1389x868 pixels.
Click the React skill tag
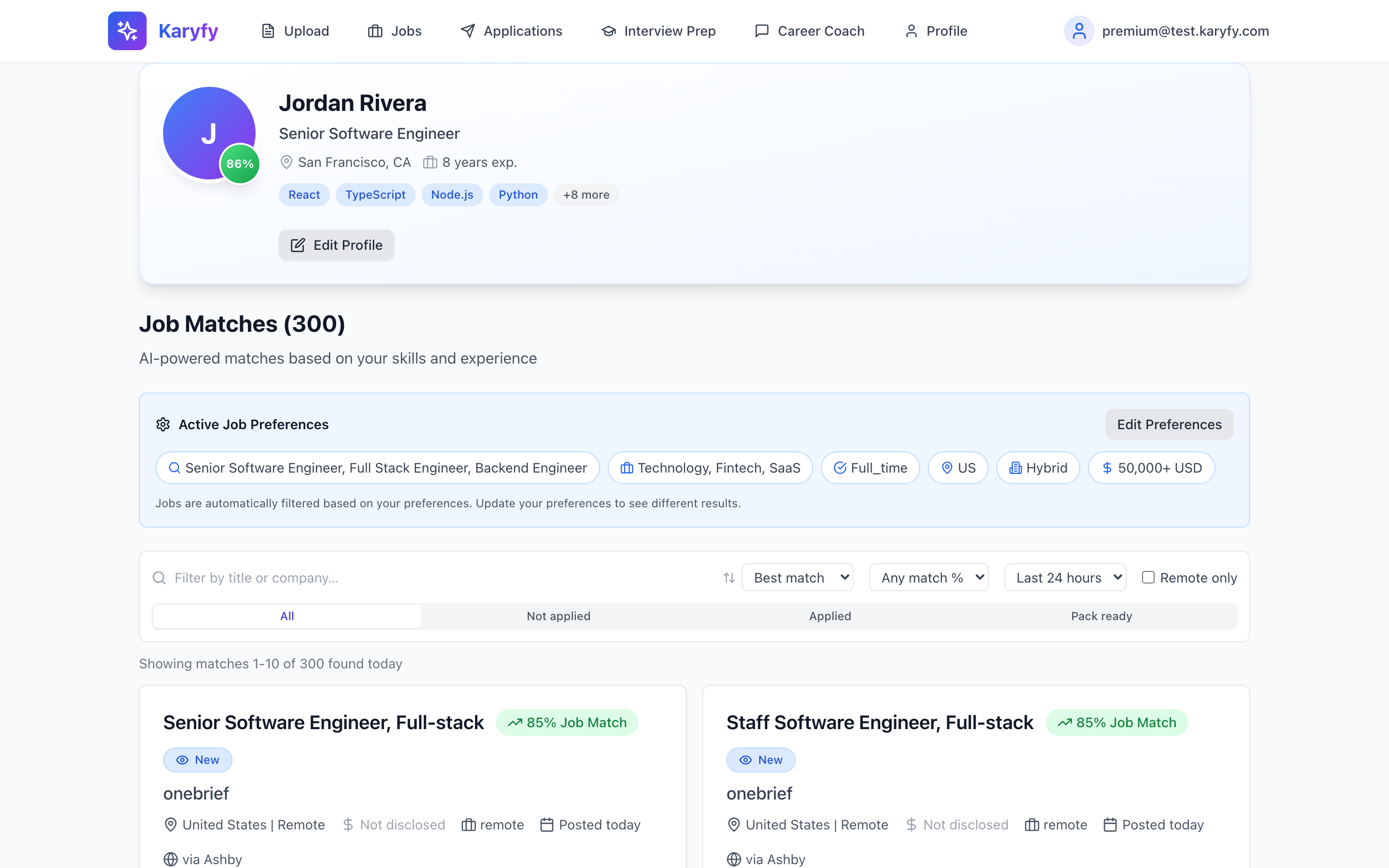(x=304, y=195)
